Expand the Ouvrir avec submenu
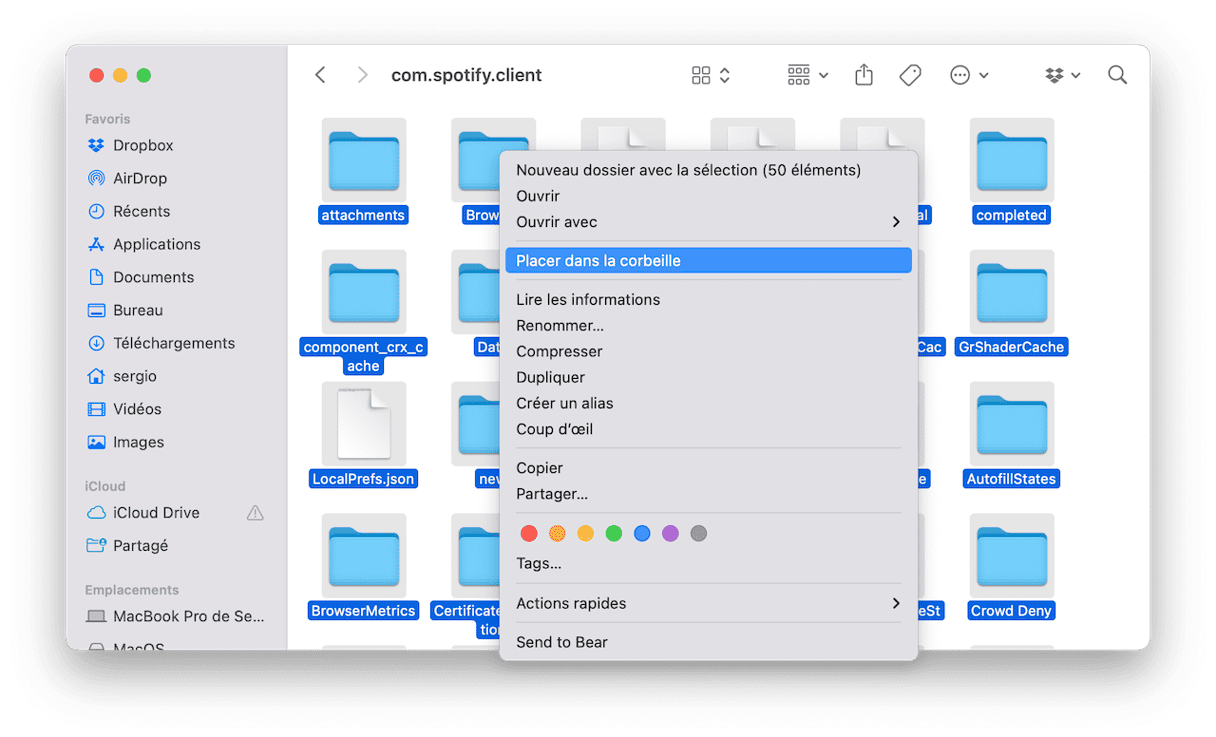 tap(708, 222)
